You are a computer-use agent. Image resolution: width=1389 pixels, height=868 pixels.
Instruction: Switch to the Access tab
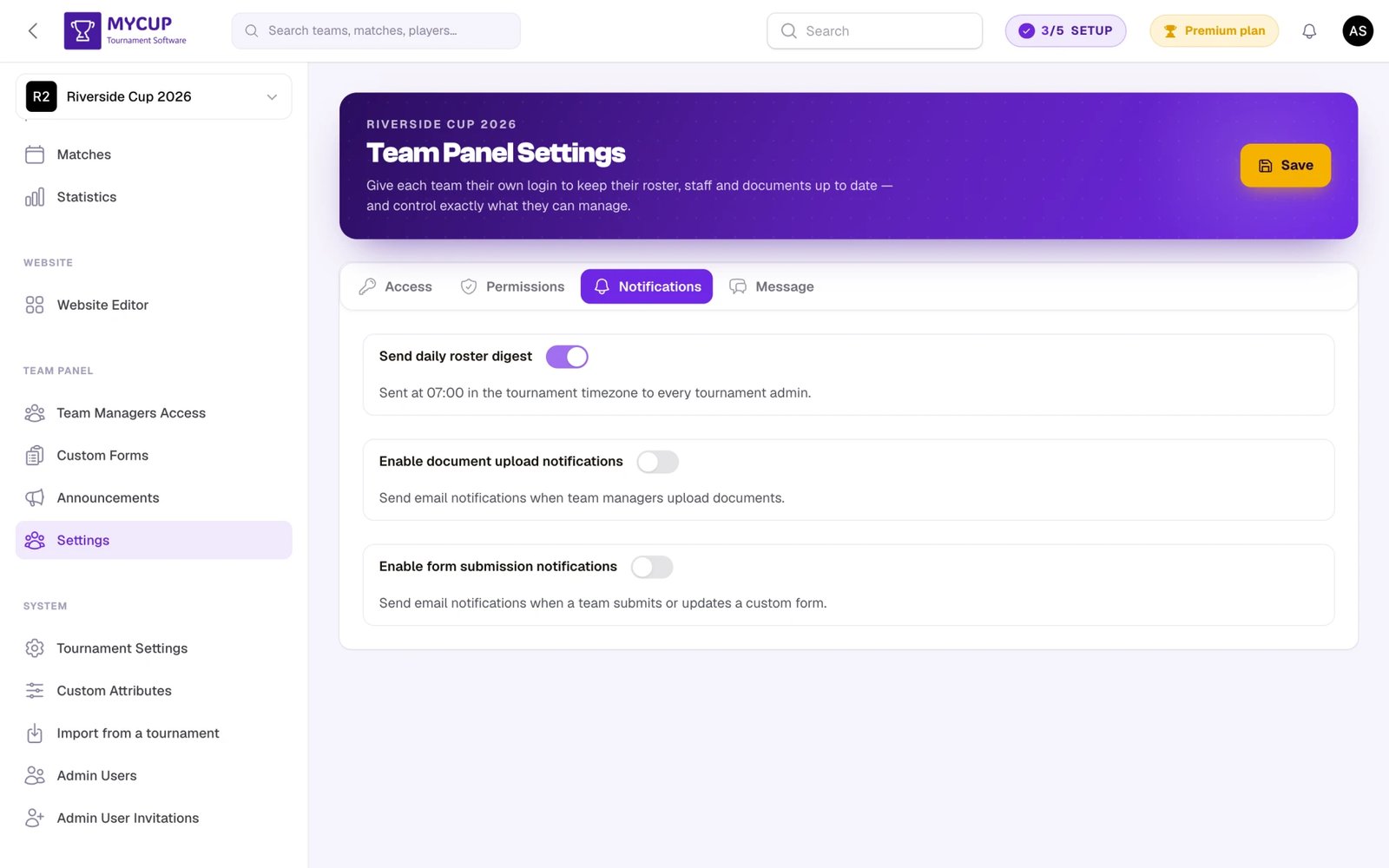[395, 286]
